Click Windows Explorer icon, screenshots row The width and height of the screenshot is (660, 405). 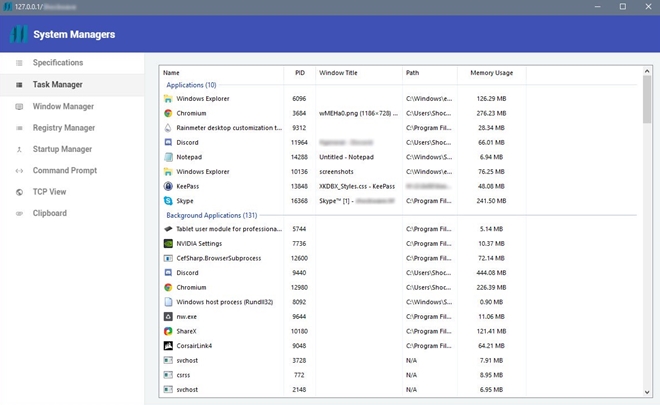point(168,172)
